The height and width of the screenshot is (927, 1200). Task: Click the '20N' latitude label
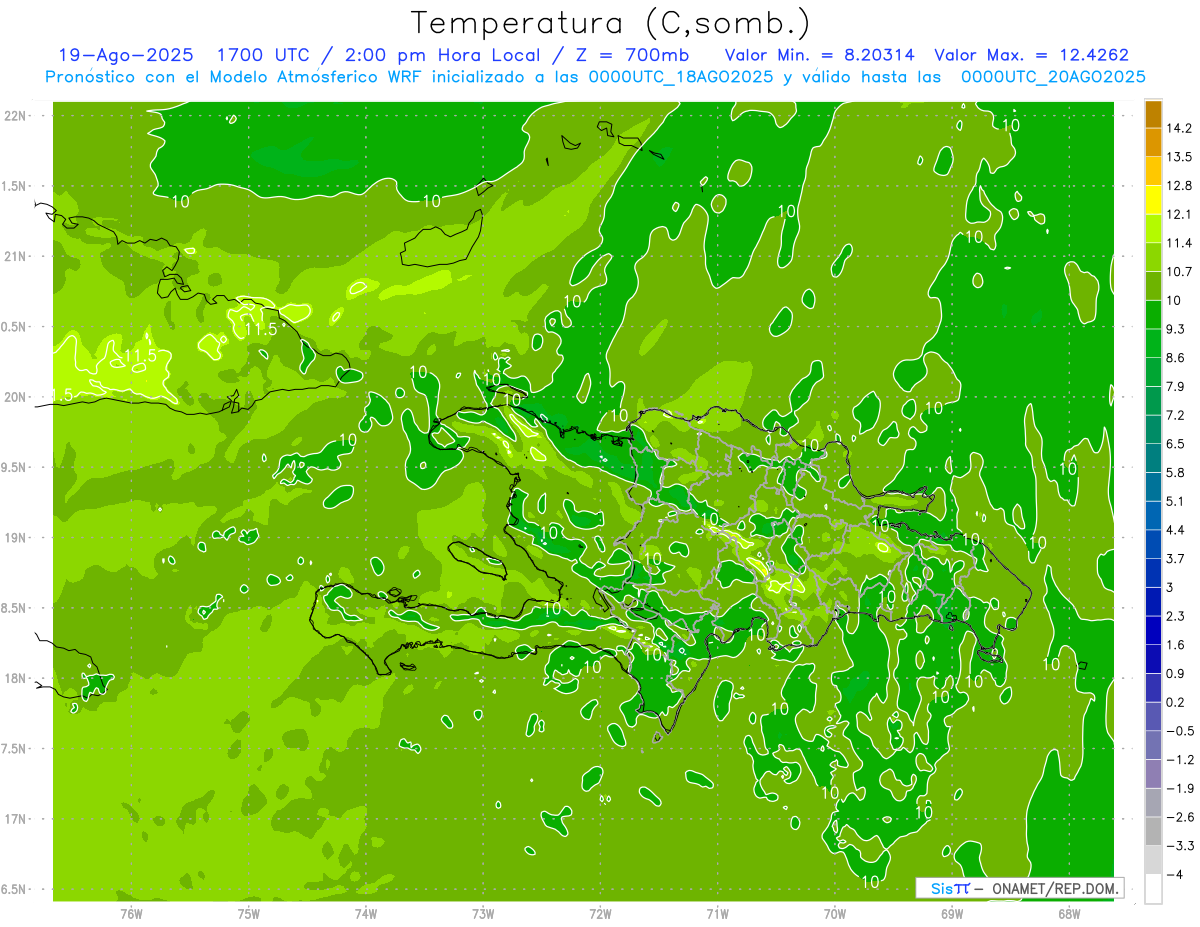pos(15,397)
